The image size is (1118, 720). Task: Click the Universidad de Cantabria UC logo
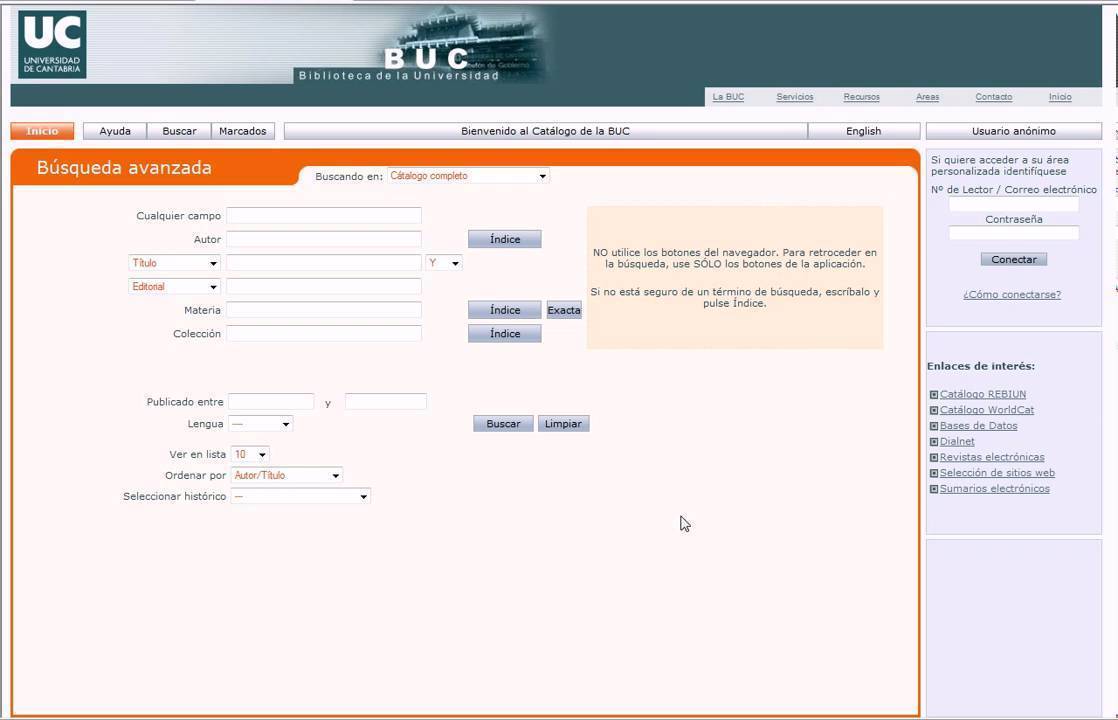52,44
